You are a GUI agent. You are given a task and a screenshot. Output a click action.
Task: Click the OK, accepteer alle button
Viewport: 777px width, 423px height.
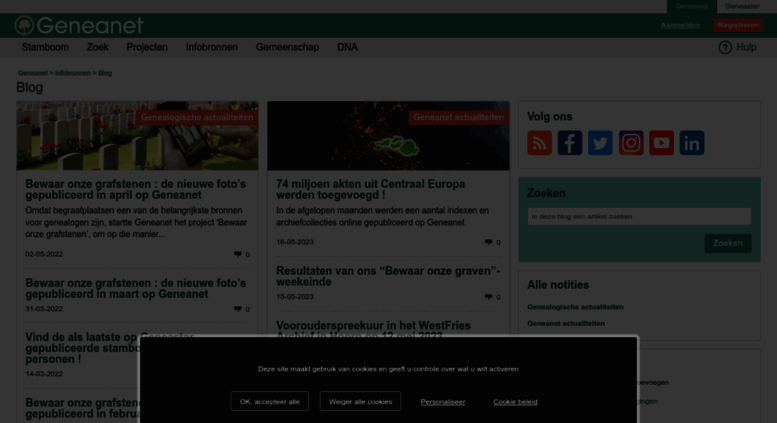pyautogui.click(x=270, y=402)
